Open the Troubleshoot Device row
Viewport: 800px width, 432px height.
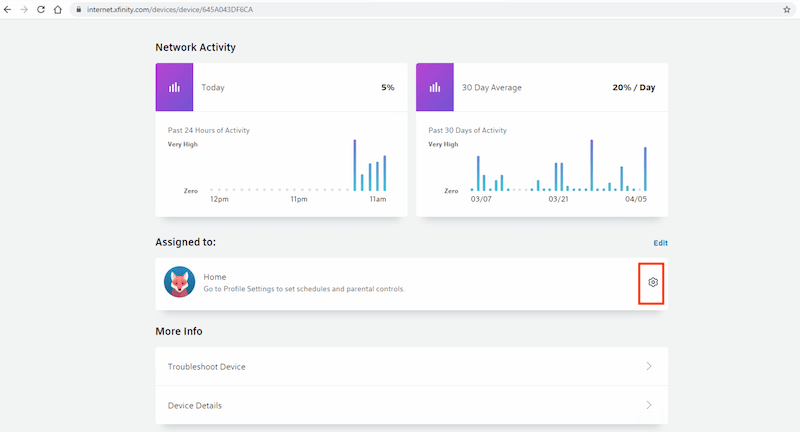point(412,366)
